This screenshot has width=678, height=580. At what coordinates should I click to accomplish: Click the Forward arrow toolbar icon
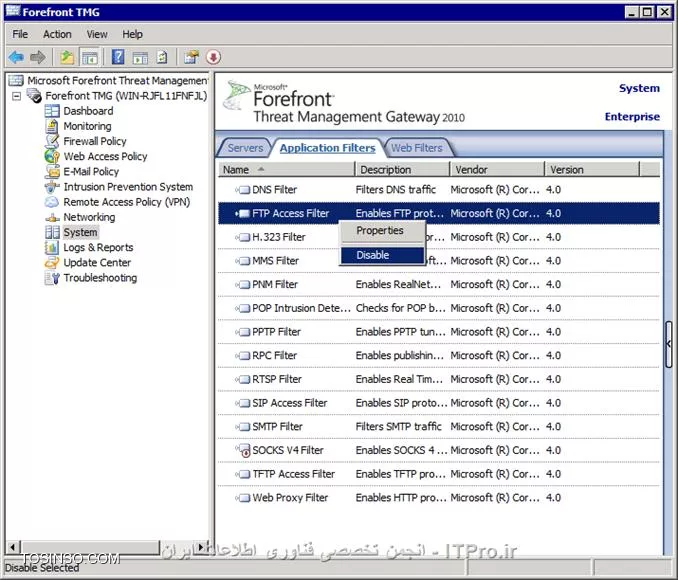click(x=38, y=57)
